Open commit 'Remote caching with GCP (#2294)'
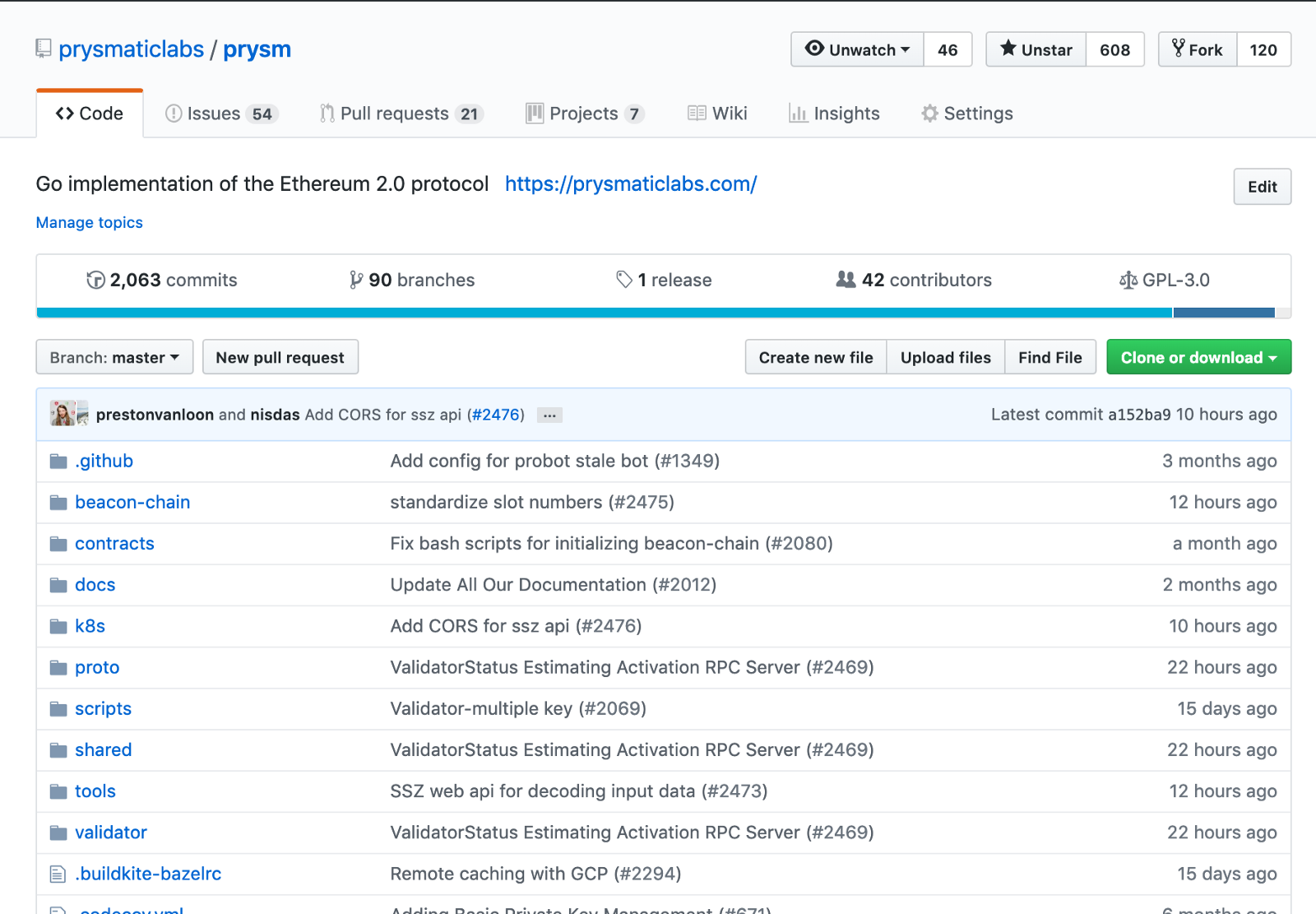Image resolution: width=1316 pixels, height=914 pixels. point(535,874)
